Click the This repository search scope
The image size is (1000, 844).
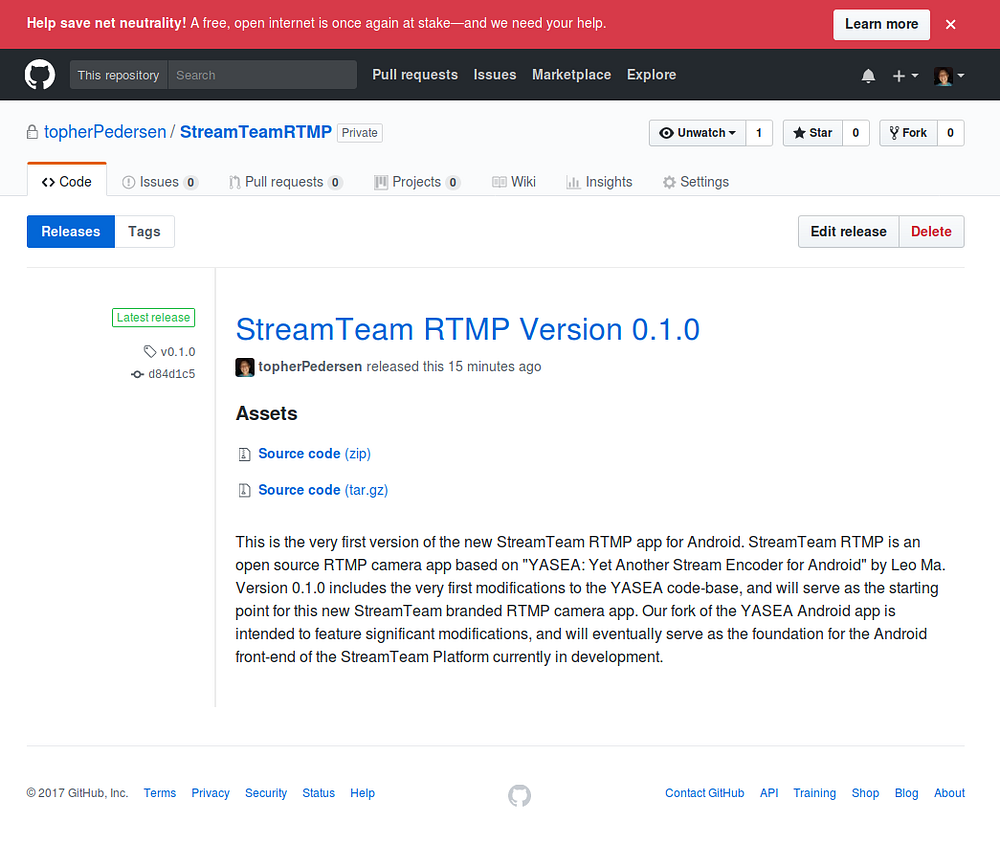coord(118,75)
